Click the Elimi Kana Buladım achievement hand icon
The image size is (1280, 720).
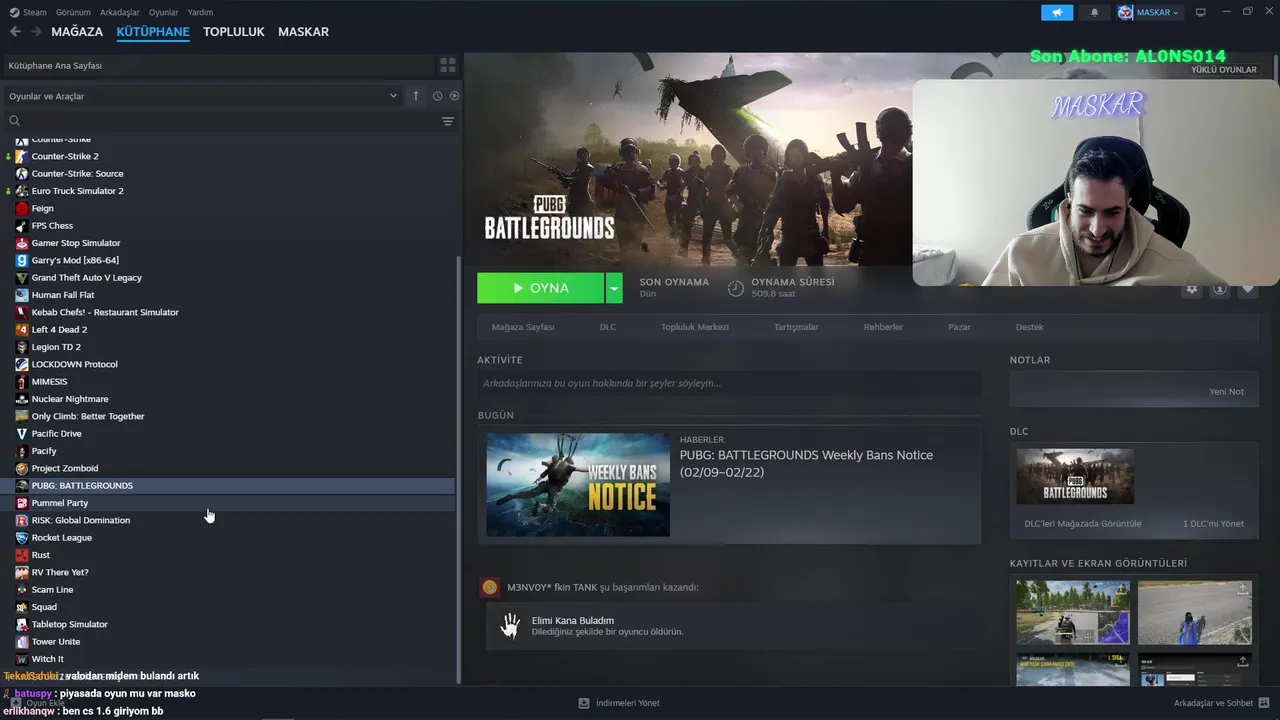pyautogui.click(x=511, y=626)
